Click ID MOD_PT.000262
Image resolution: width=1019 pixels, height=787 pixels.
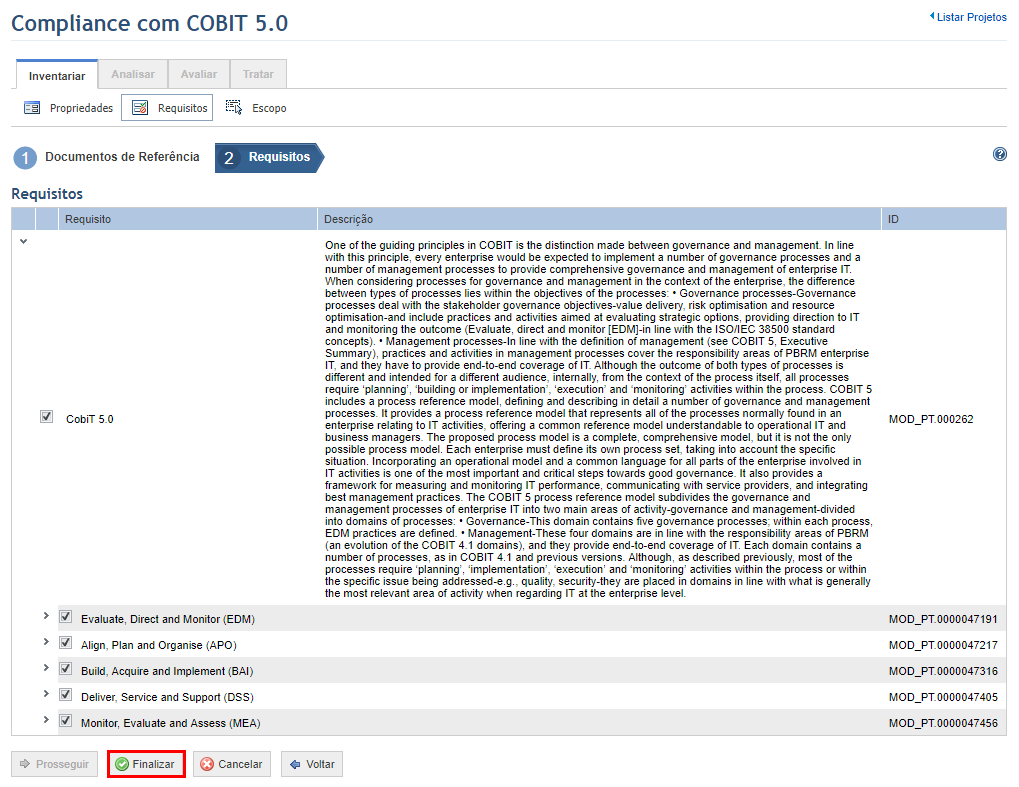(931, 419)
